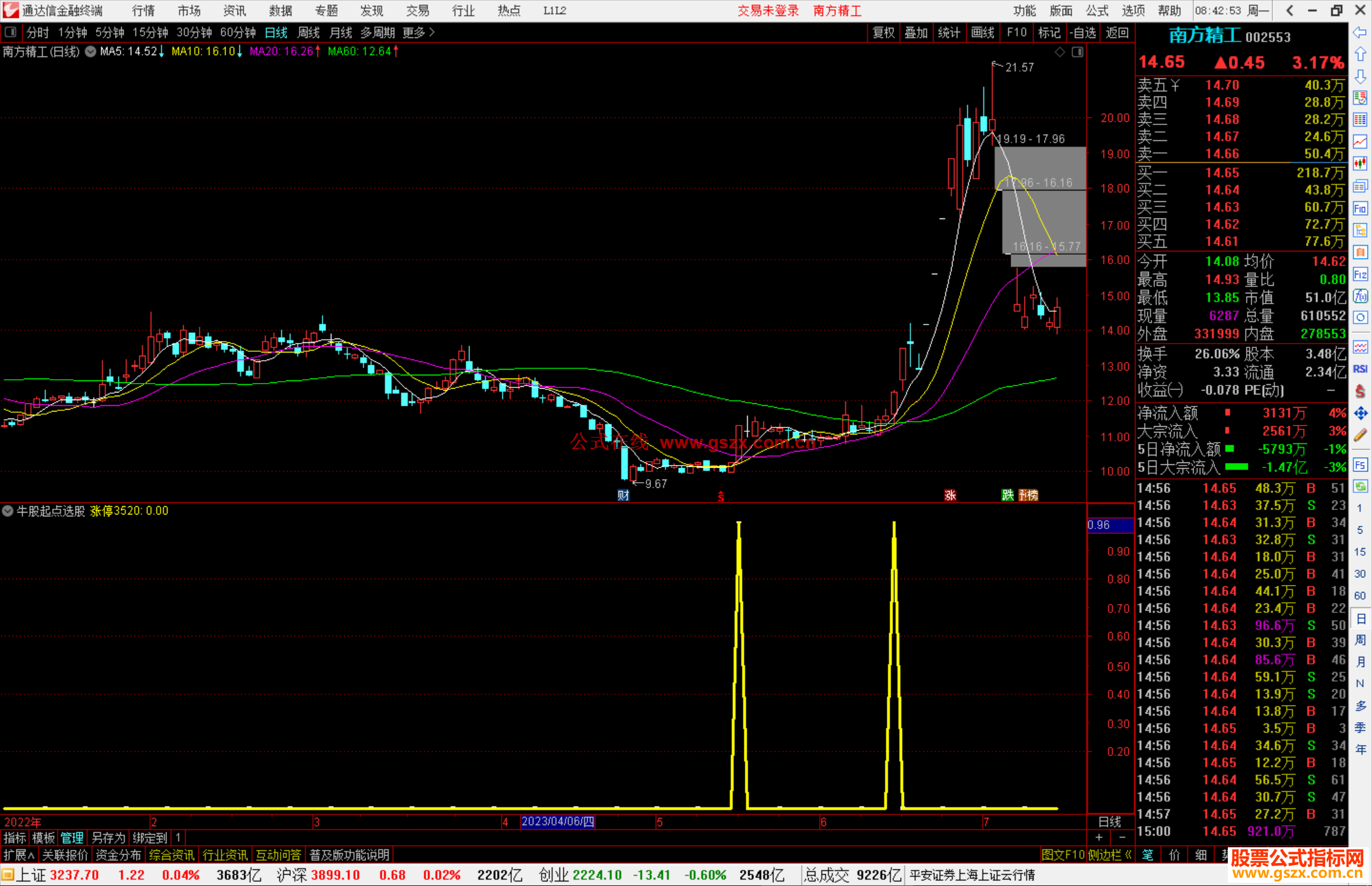Click the 2023/04/06 date marker on timeline

point(557,821)
